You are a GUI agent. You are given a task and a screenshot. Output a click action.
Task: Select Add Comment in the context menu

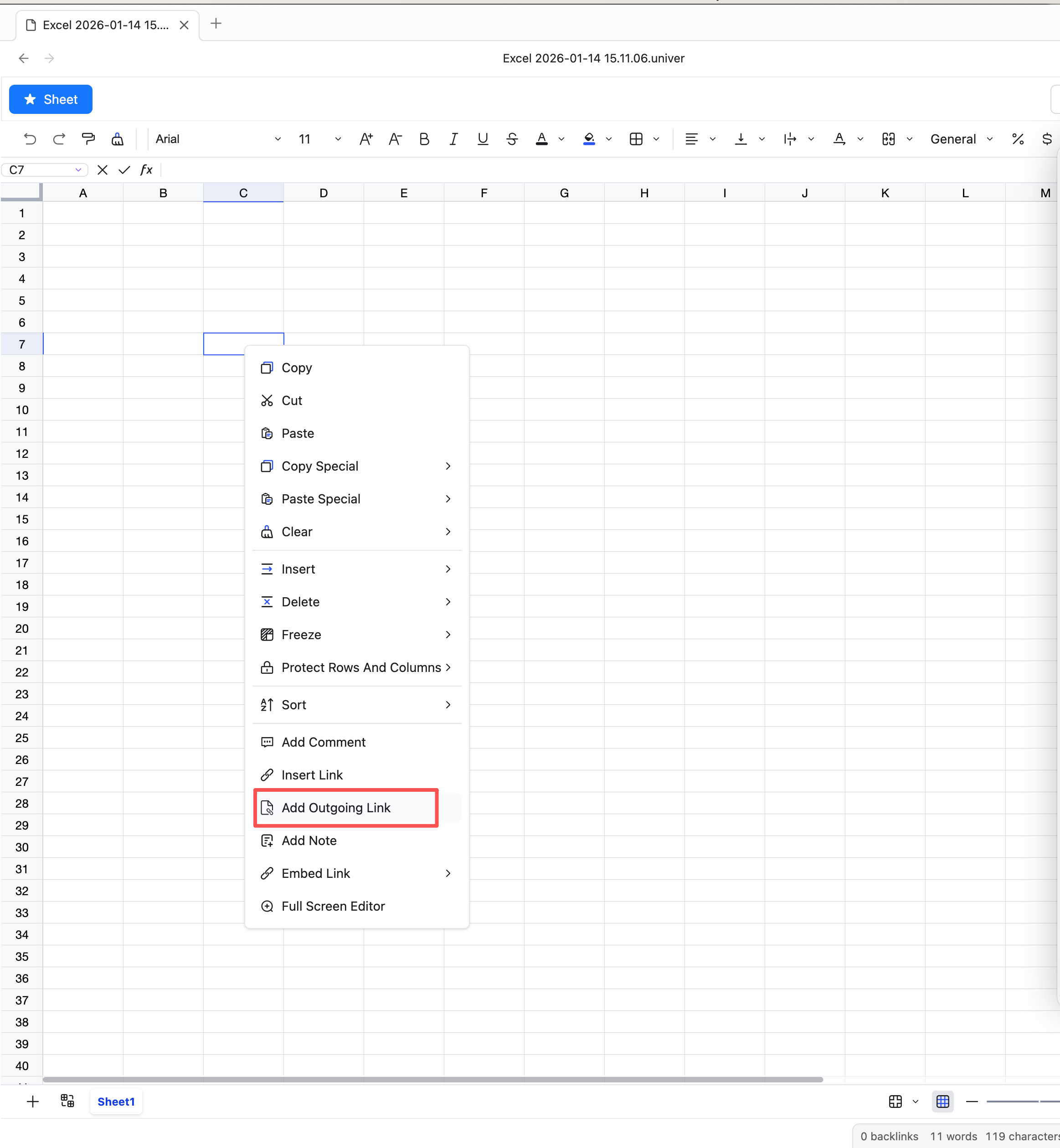pyautogui.click(x=324, y=742)
